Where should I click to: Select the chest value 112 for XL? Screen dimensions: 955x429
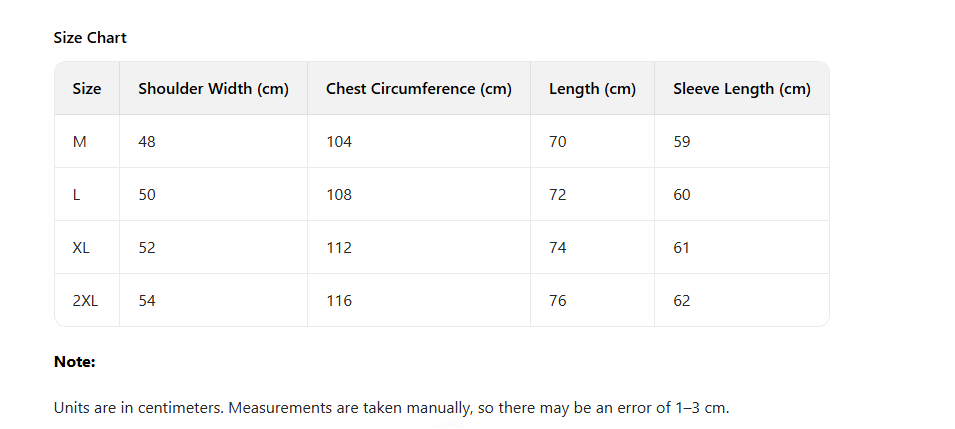pos(339,248)
